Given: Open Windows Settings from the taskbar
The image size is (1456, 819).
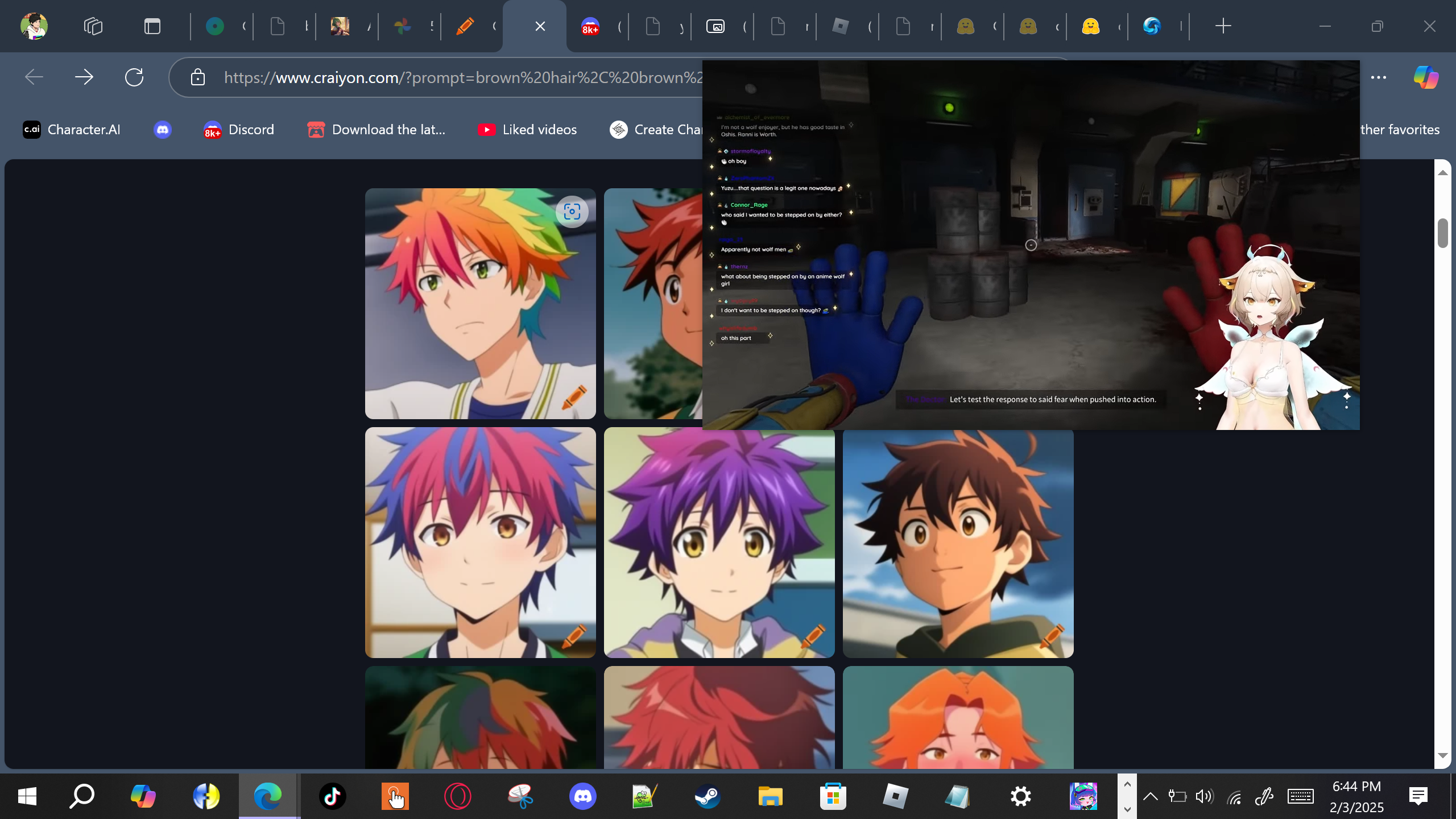Looking at the screenshot, I should [x=1021, y=796].
